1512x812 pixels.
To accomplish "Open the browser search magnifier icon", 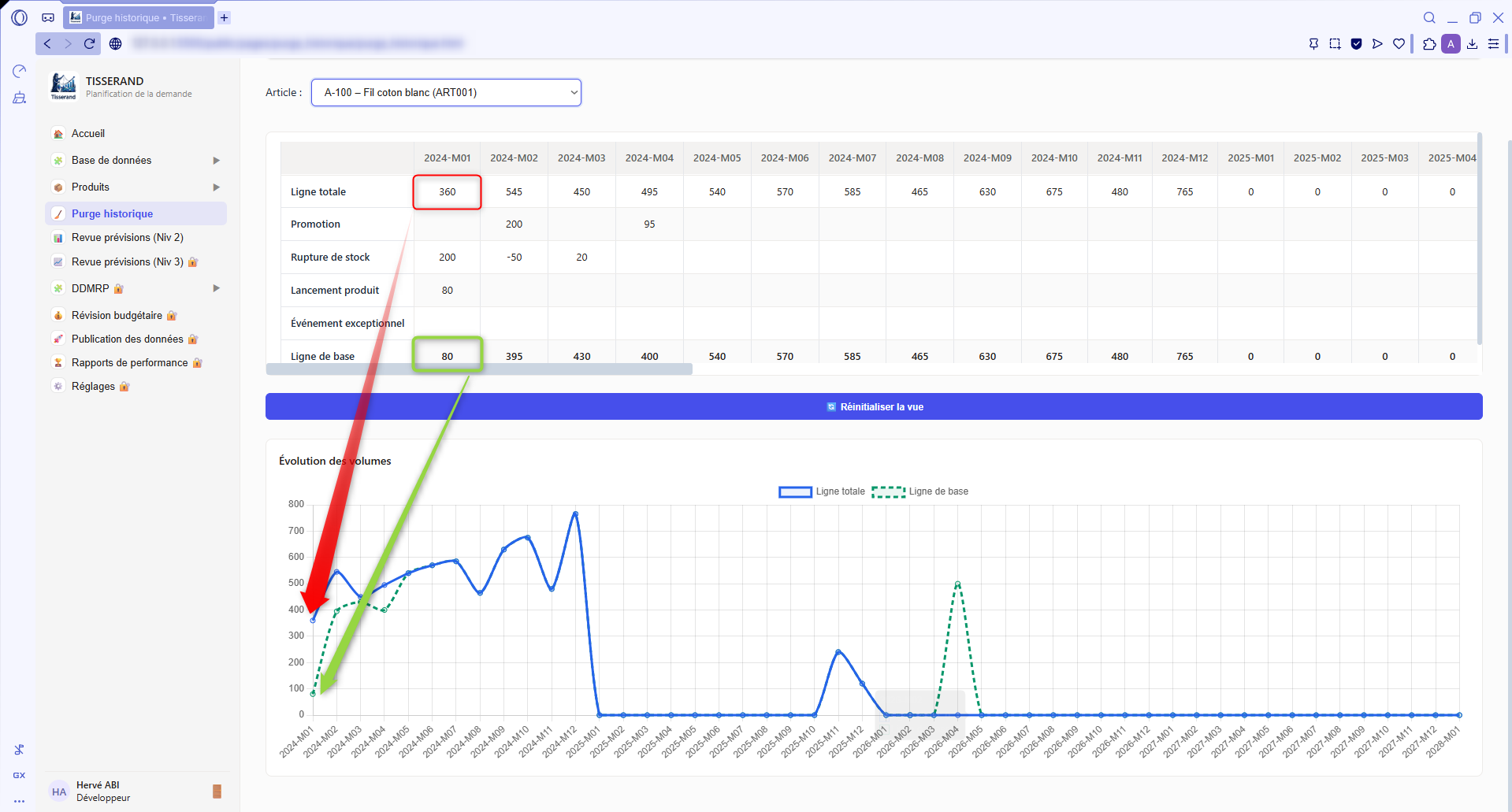I will pyautogui.click(x=1429, y=17).
